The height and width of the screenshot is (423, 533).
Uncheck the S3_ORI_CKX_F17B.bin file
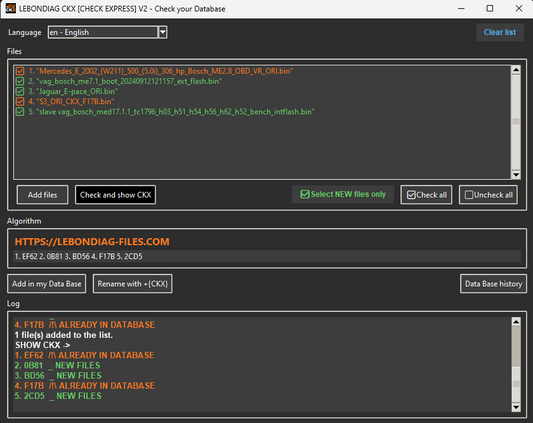point(20,101)
